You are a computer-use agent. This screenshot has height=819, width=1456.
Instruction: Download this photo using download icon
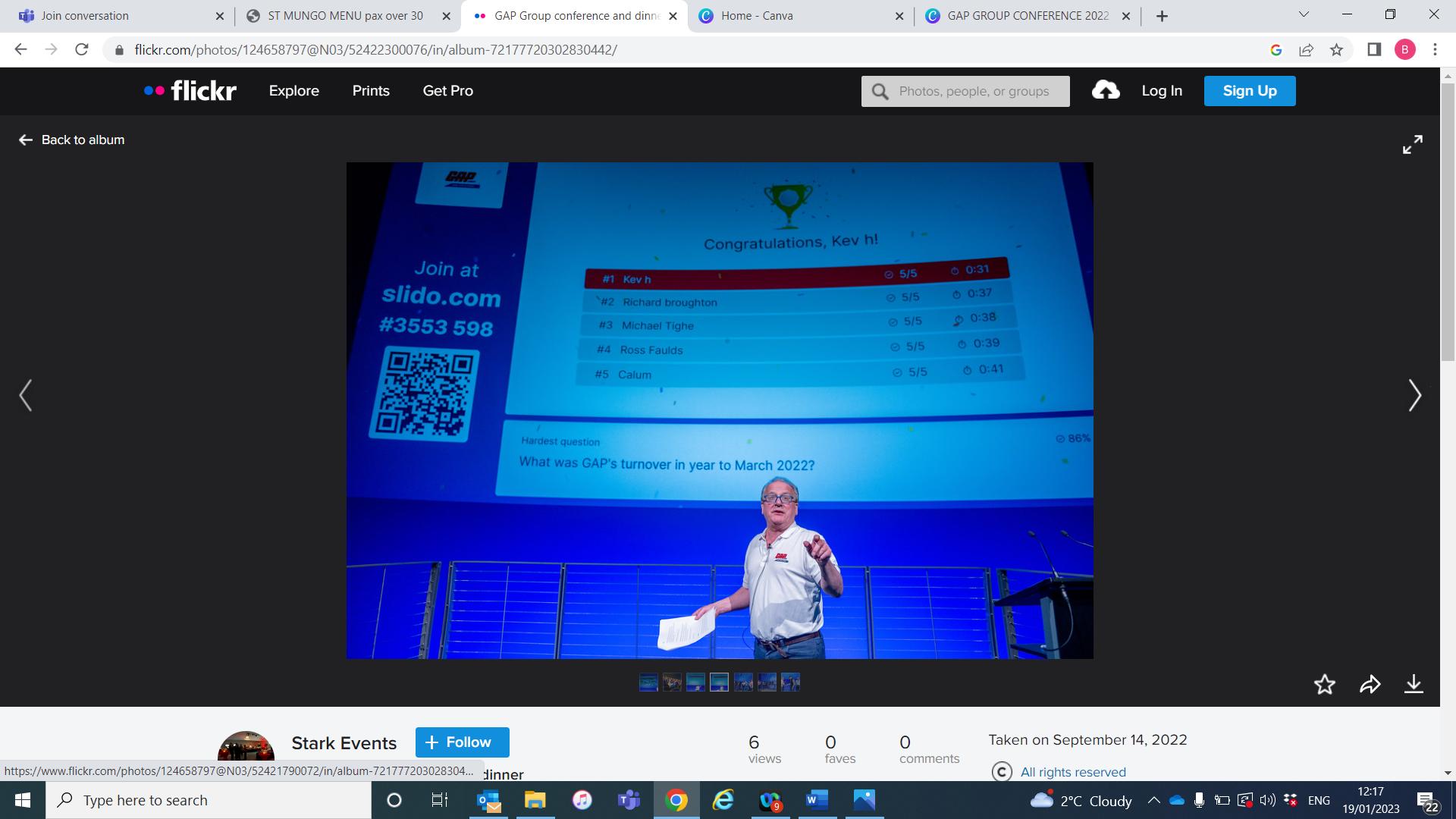(x=1414, y=684)
